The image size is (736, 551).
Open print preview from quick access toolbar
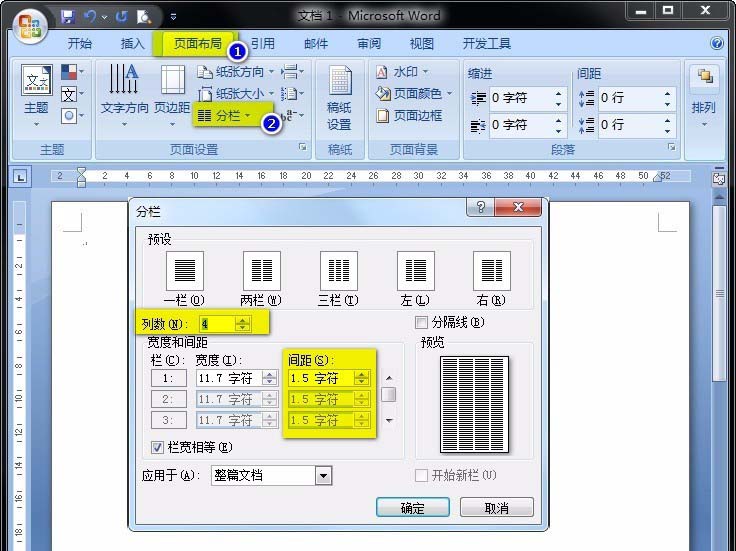point(144,18)
